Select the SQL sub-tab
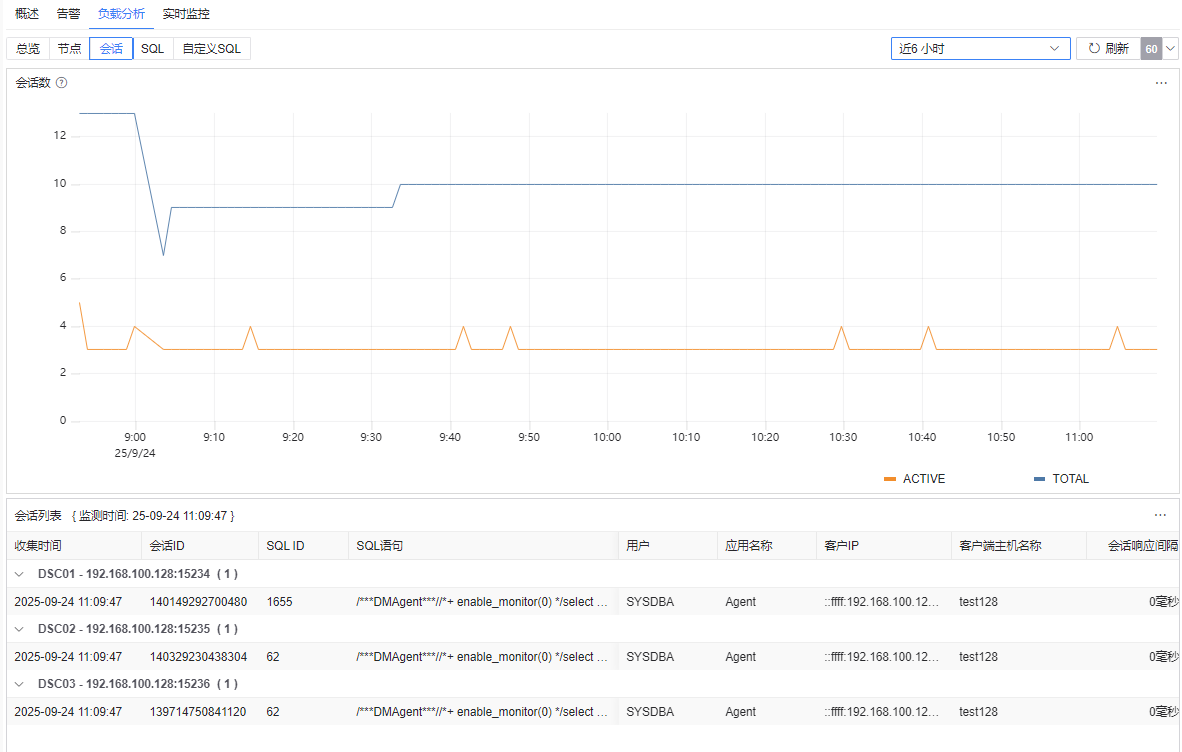This screenshot has width=1182, height=752. (152, 49)
